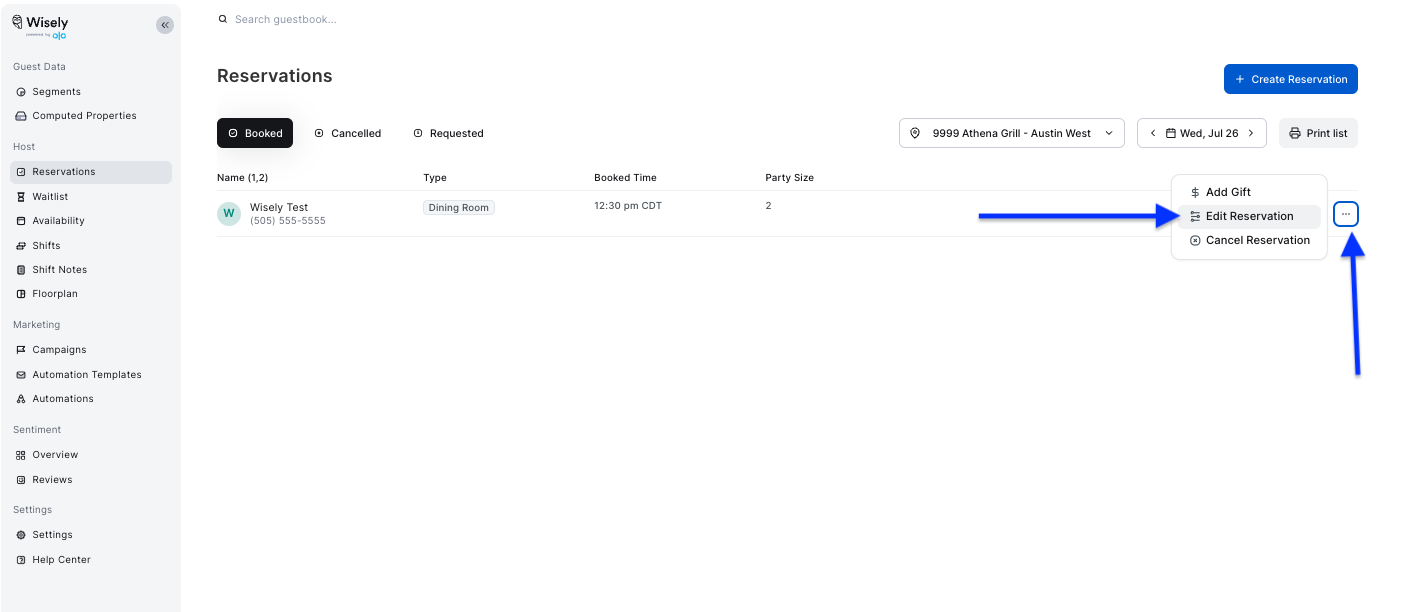This screenshot has width=1414, height=612.
Task: Click the Wisely logo
Action: point(40,27)
